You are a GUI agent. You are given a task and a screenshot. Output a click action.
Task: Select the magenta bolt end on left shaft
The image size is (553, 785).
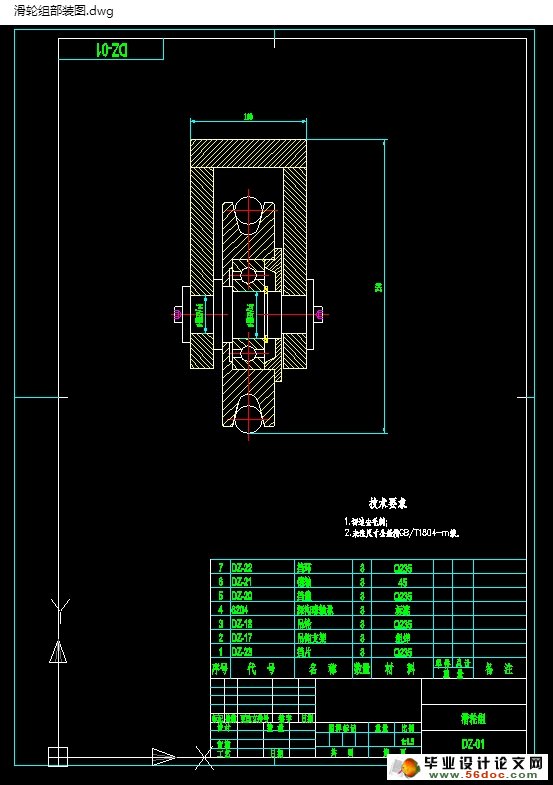point(177,314)
